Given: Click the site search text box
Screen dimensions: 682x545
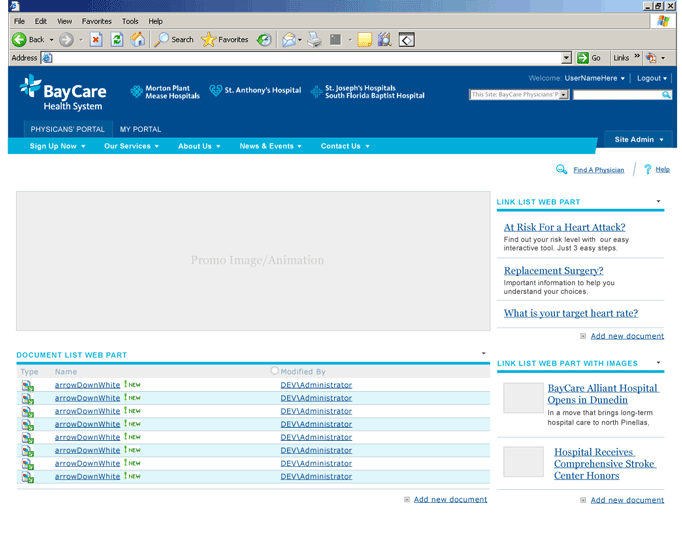Looking at the screenshot, I should [x=618, y=95].
